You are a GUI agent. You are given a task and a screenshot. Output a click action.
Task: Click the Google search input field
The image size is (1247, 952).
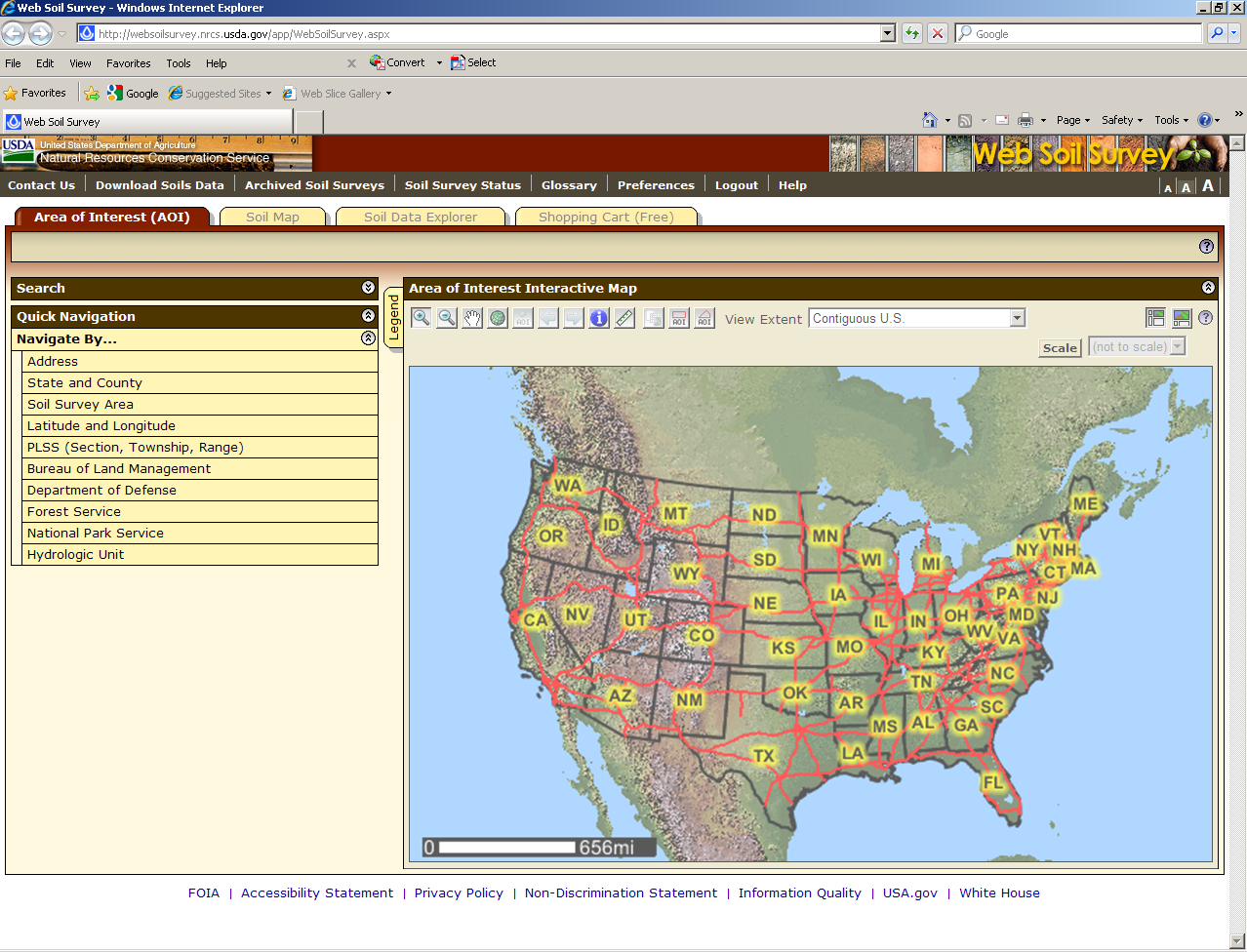click(x=1078, y=33)
